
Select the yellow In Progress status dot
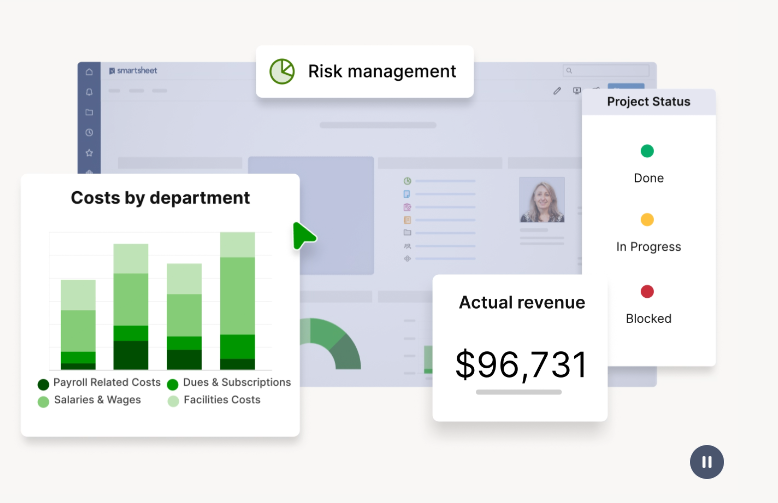click(x=647, y=219)
